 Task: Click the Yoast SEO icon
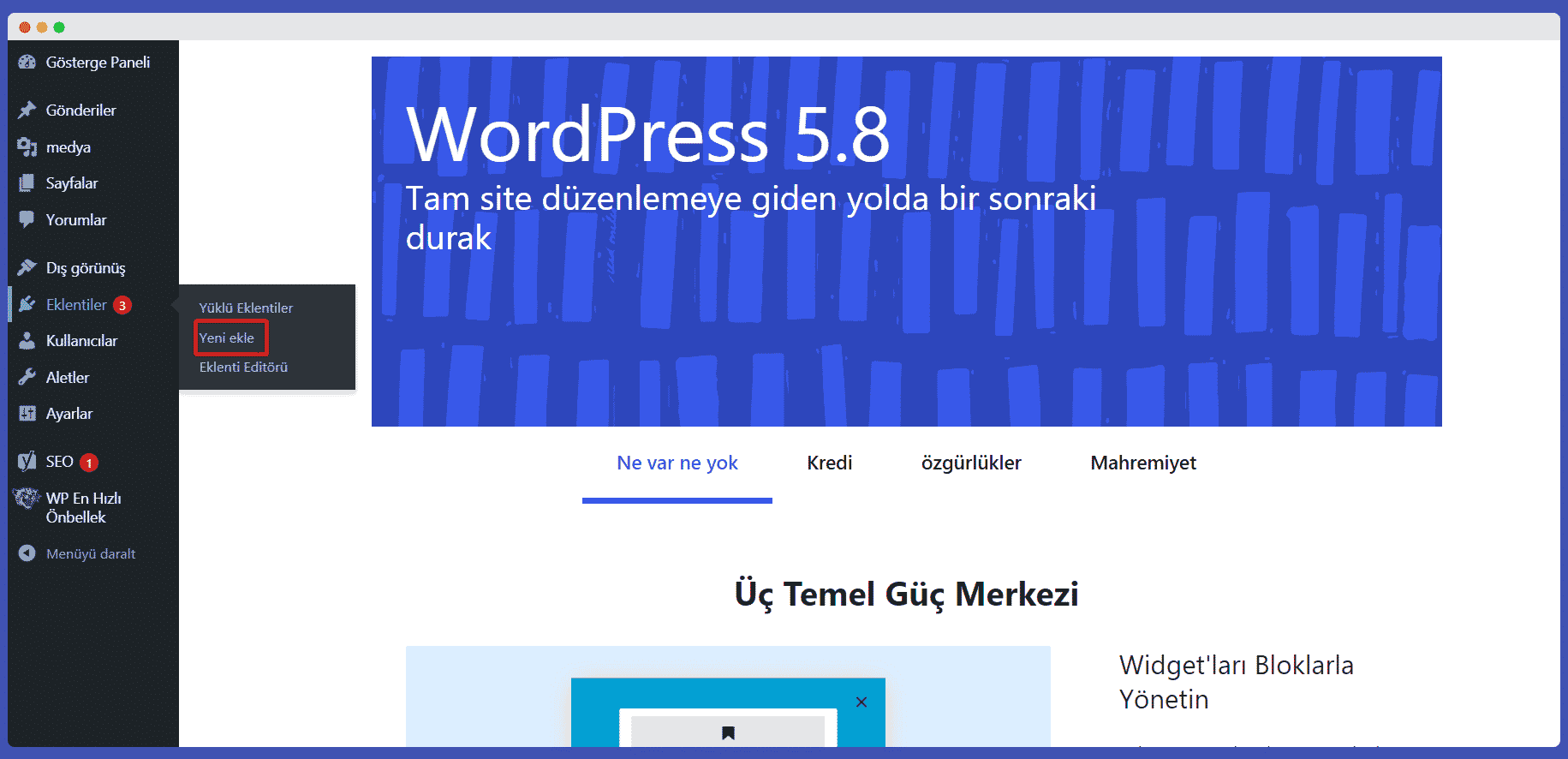(27, 462)
